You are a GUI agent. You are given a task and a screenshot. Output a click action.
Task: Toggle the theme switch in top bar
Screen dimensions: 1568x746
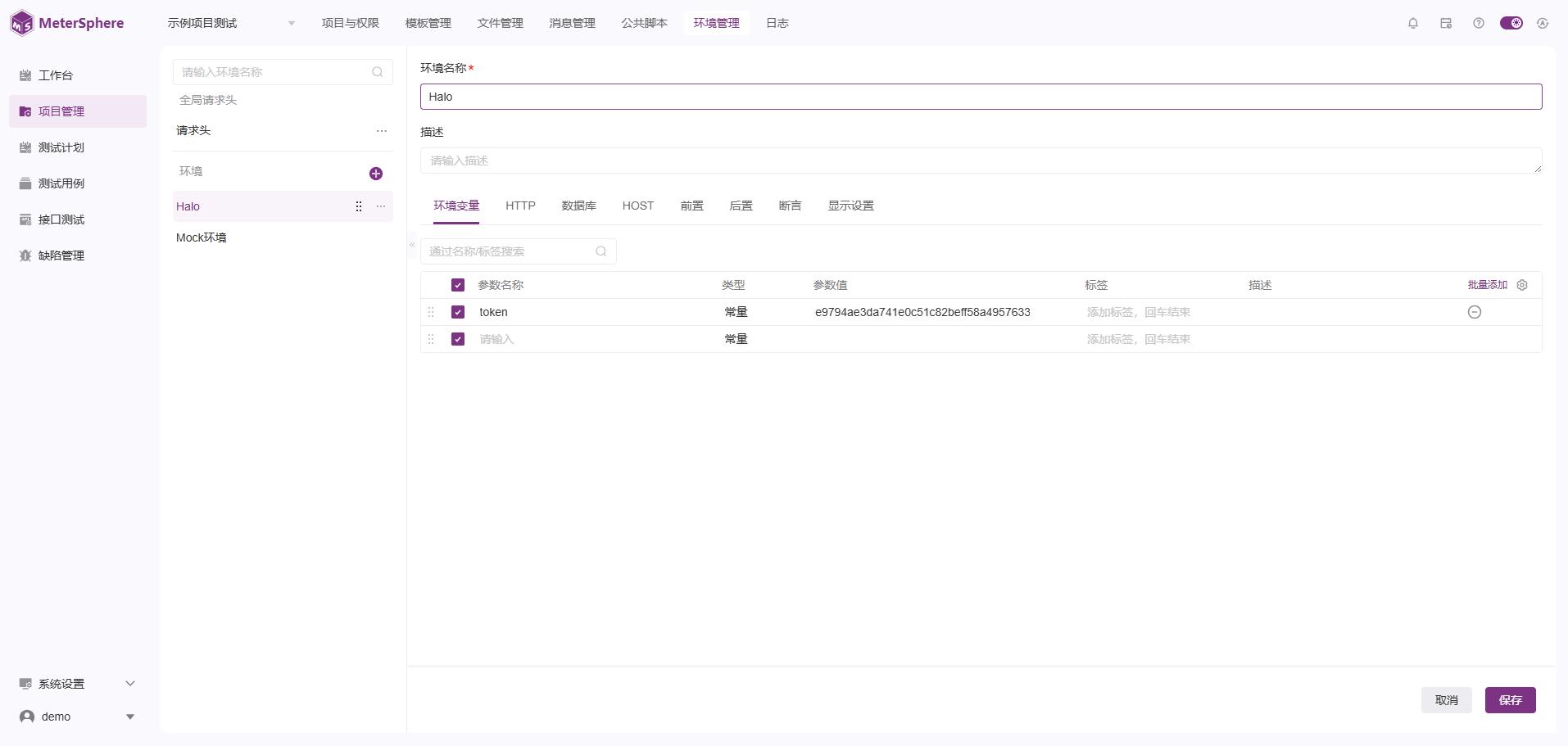point(1511,23)
